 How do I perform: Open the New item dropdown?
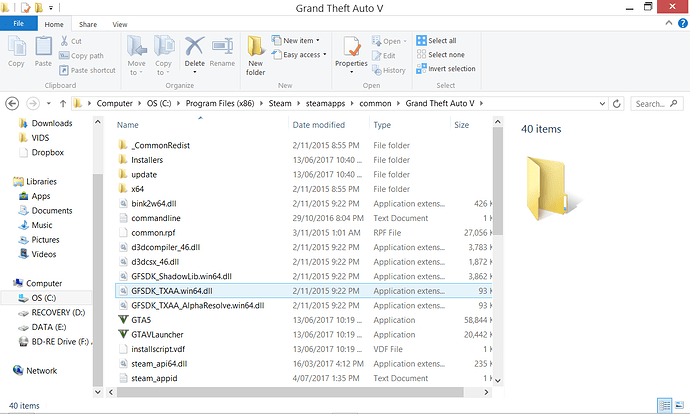[x=295, y=40]
